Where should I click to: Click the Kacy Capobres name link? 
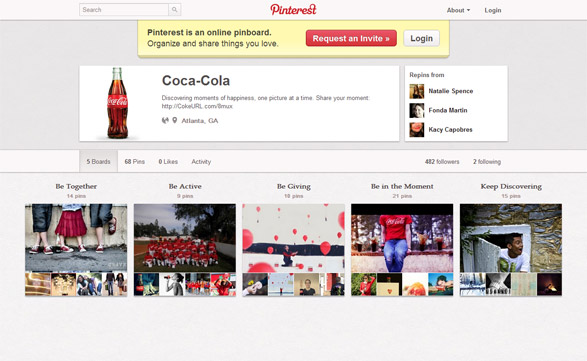click(x=450, y=130)
